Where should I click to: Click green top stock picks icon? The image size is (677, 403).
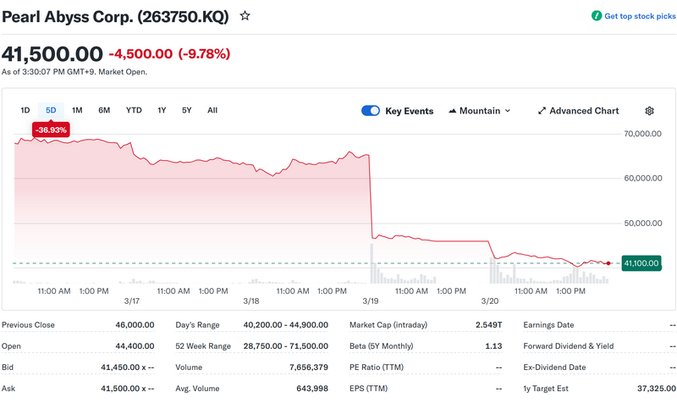tap(596, 16)
